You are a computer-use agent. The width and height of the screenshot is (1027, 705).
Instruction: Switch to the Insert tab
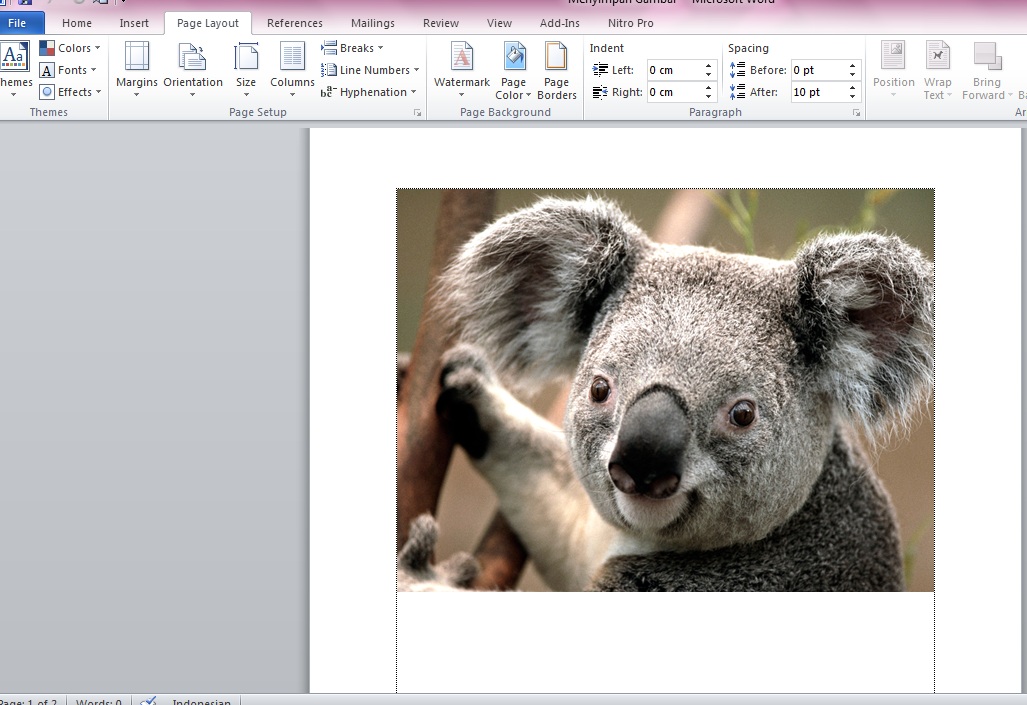coord(134,23)
